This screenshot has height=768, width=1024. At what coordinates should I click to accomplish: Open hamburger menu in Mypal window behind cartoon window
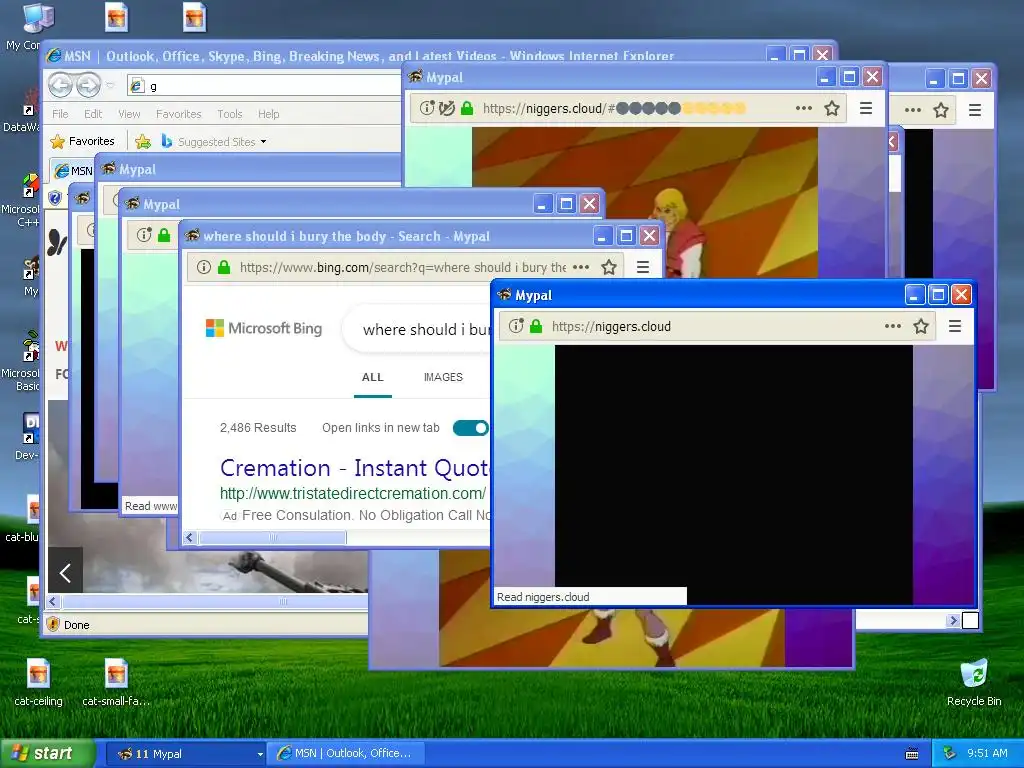(x=975, y=110)
